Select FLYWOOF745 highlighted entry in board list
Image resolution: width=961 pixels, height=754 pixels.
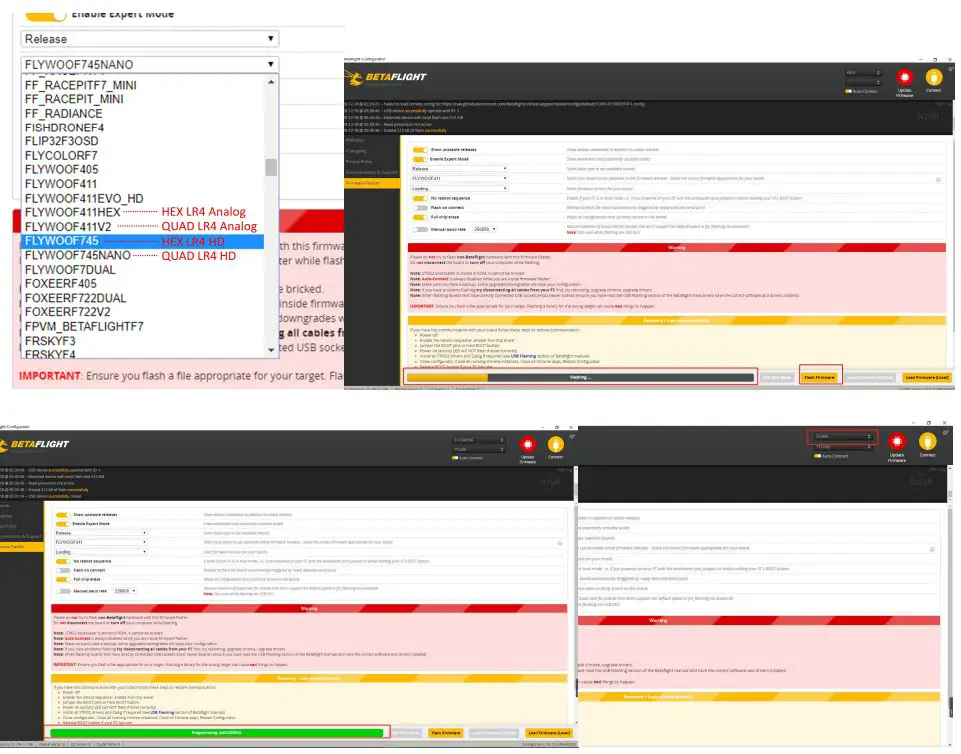143,241
